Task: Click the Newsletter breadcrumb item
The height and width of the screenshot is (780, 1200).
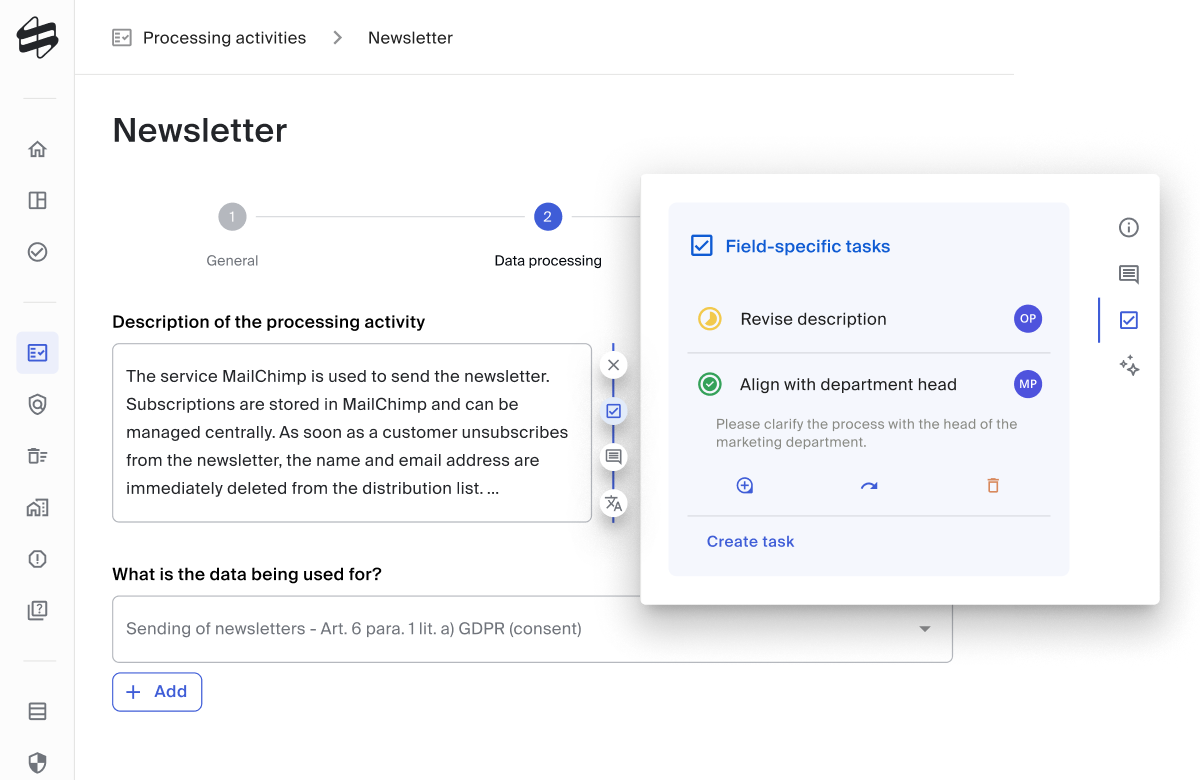Action: pos(410,38)
